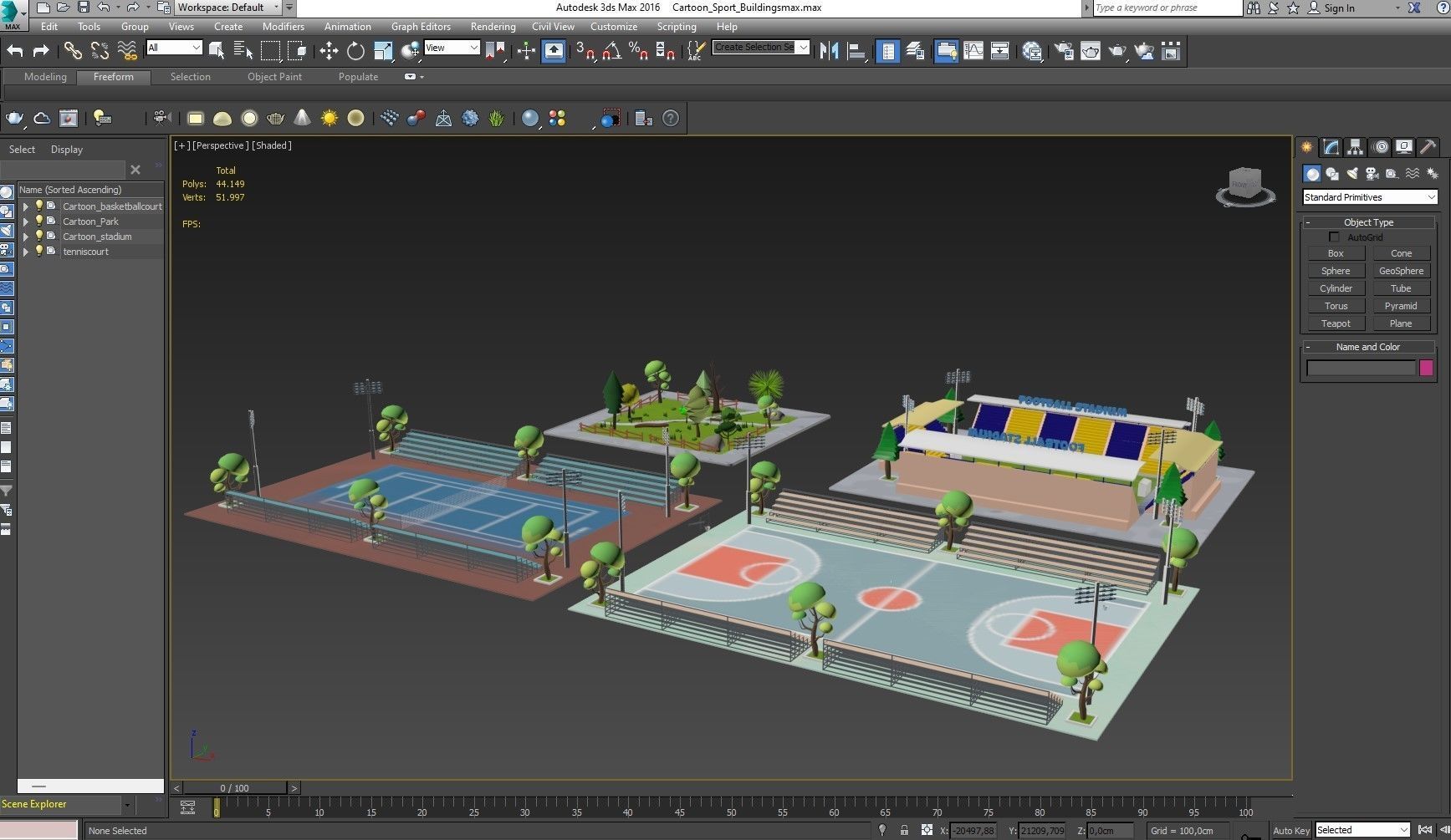
Task: Open Rendered Frame Window icon
Action: click(1091, 51)
